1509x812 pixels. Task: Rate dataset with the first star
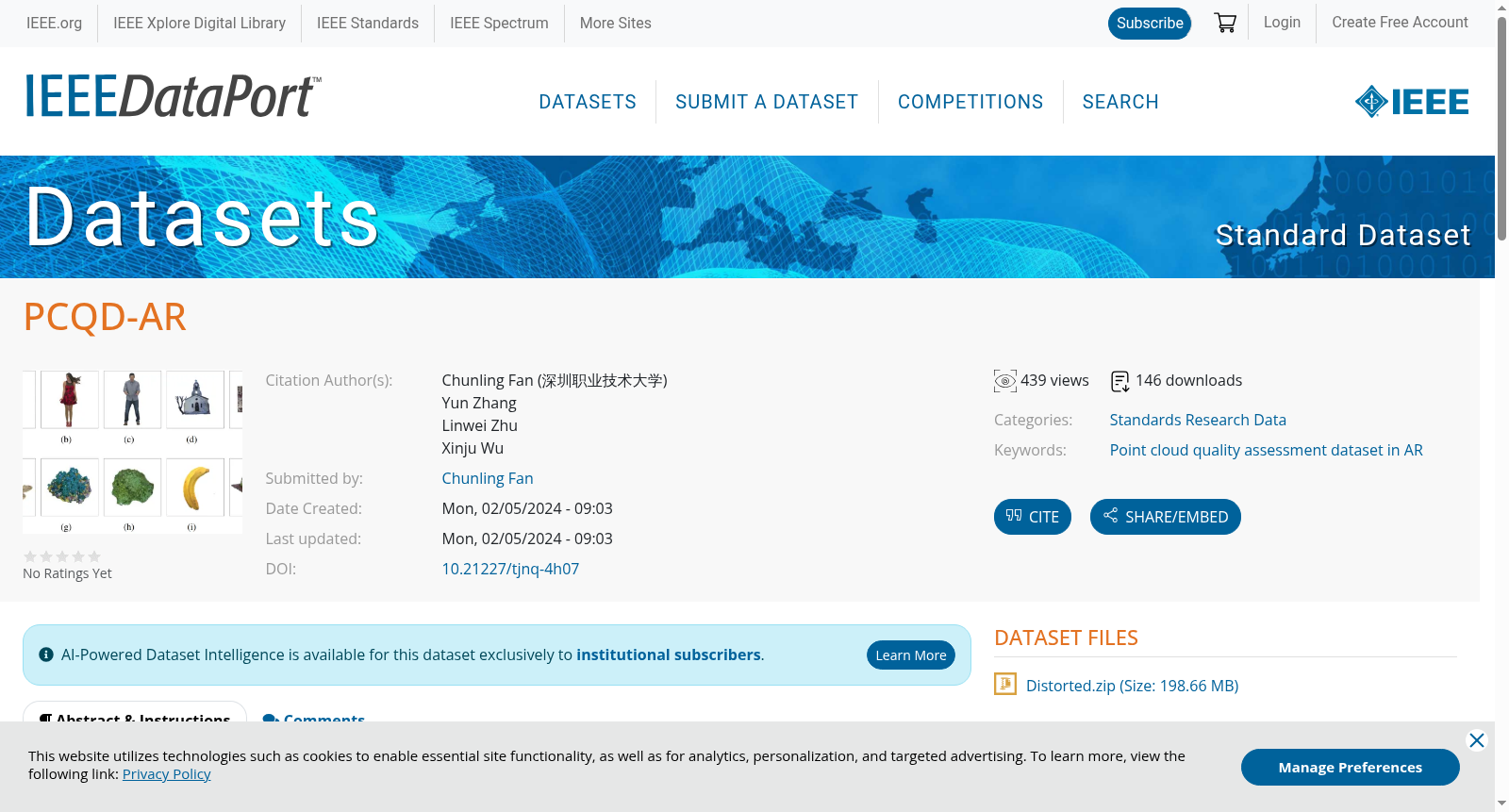click(30, 556)
